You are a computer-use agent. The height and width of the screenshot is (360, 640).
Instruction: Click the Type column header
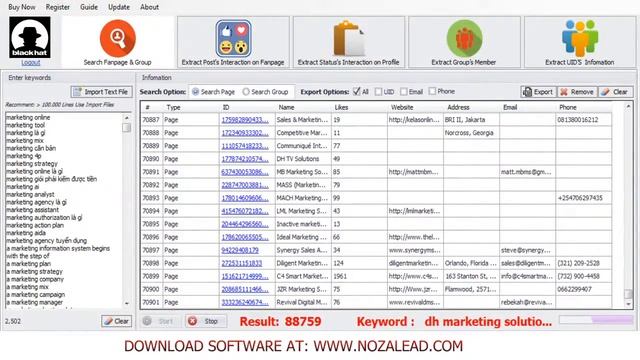(x=191, y=107)
